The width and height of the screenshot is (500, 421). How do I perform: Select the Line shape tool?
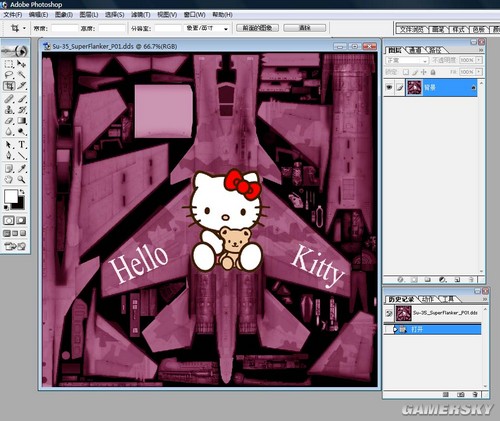point(22,156)
